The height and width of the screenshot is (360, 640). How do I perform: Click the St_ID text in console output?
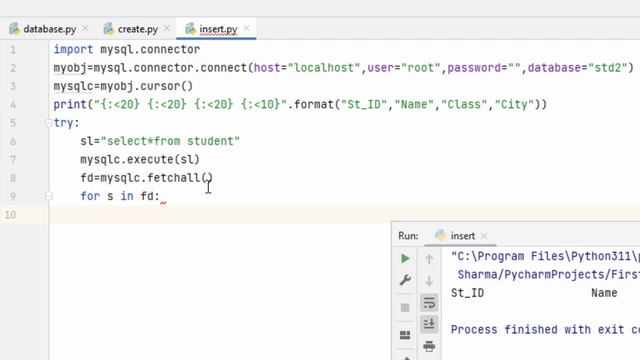click(x=467, y=293)
